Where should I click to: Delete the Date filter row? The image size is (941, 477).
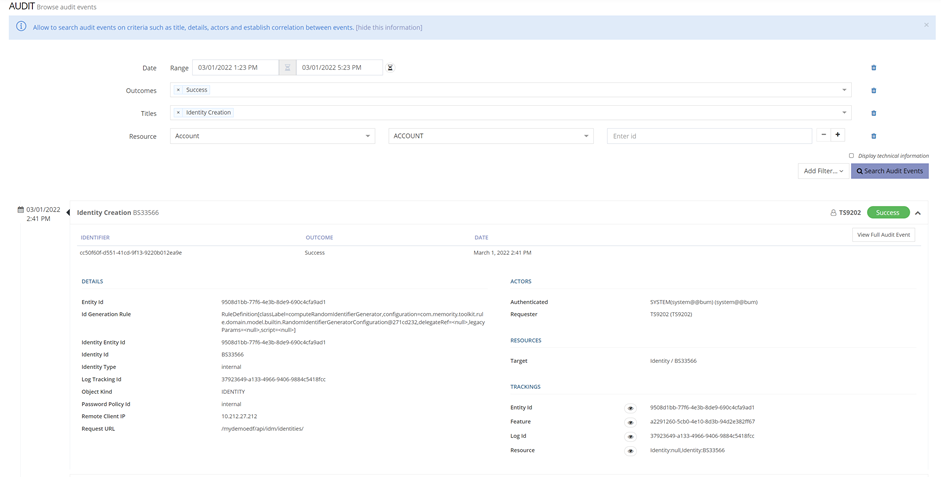[x=873, y=68]
